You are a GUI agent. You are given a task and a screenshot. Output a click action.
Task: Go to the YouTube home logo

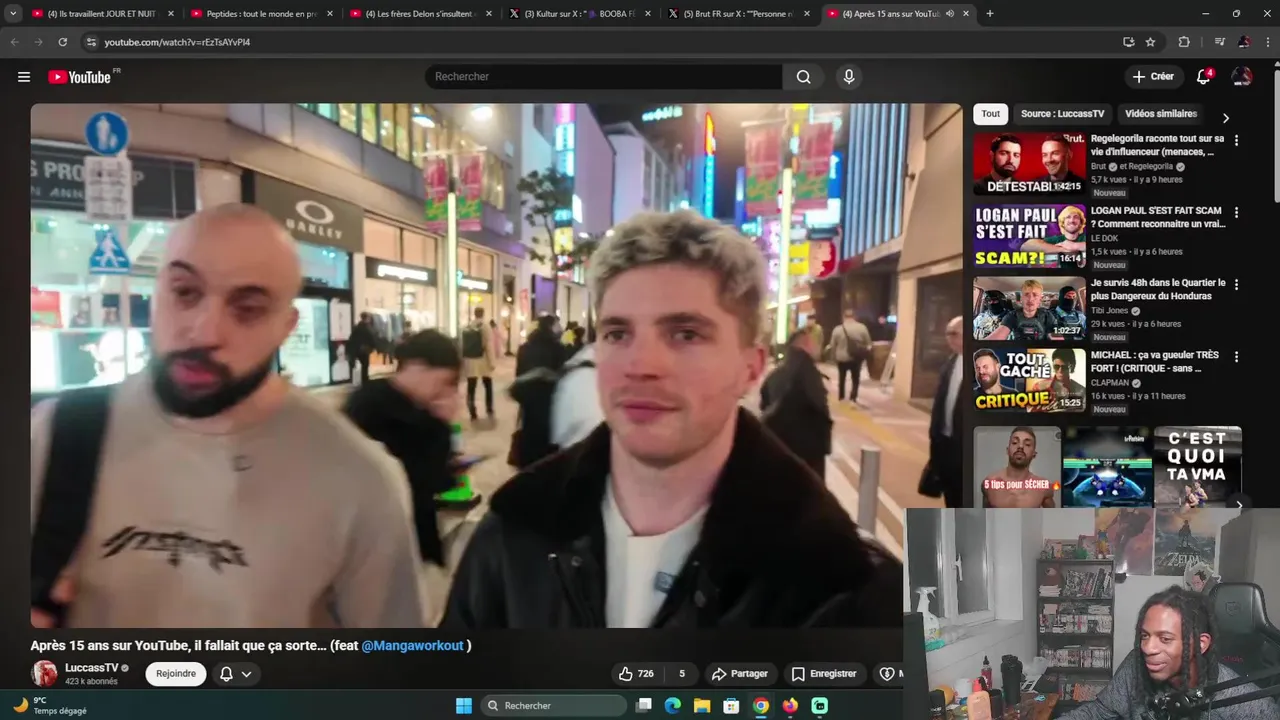click(80, 77)
